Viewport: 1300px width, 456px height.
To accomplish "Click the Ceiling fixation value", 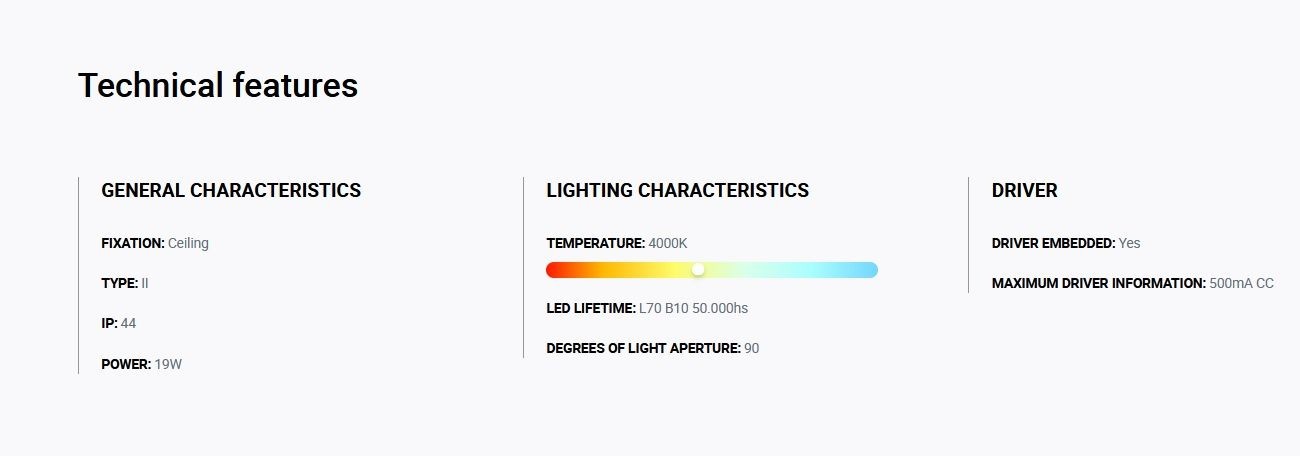I will [188, 243].
